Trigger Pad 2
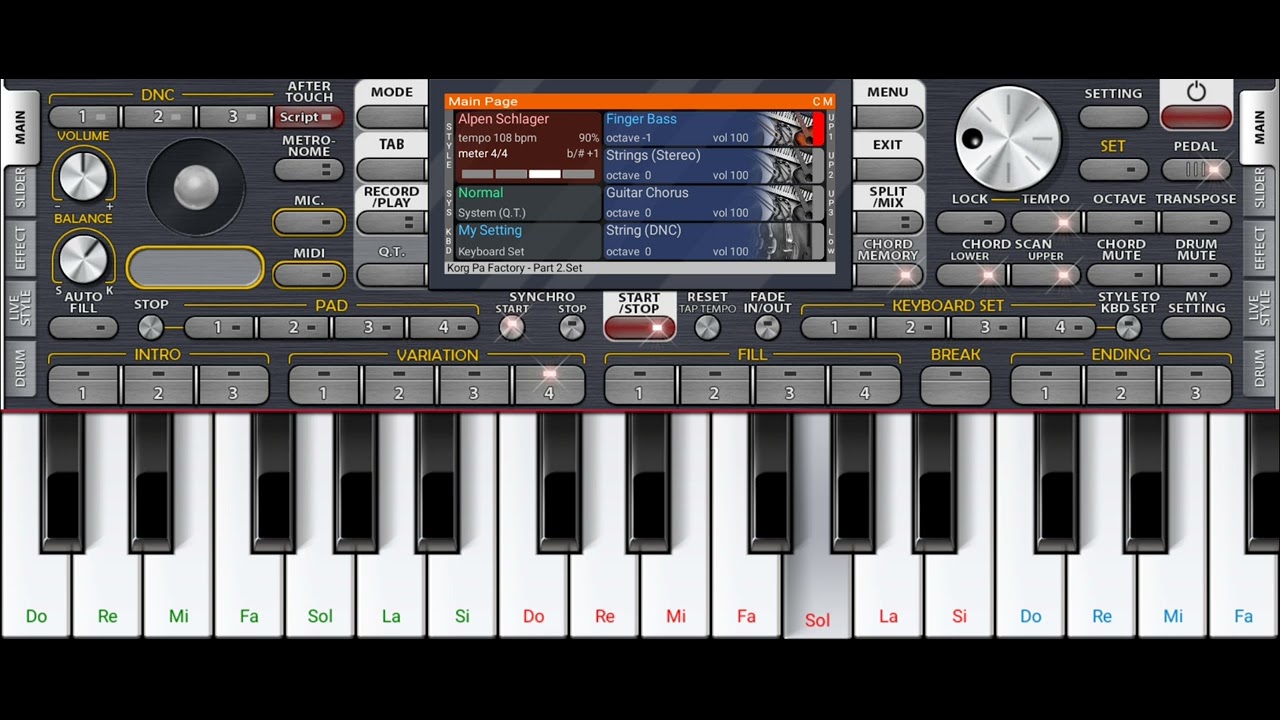The image size is (1280, 720). (295, 327)
